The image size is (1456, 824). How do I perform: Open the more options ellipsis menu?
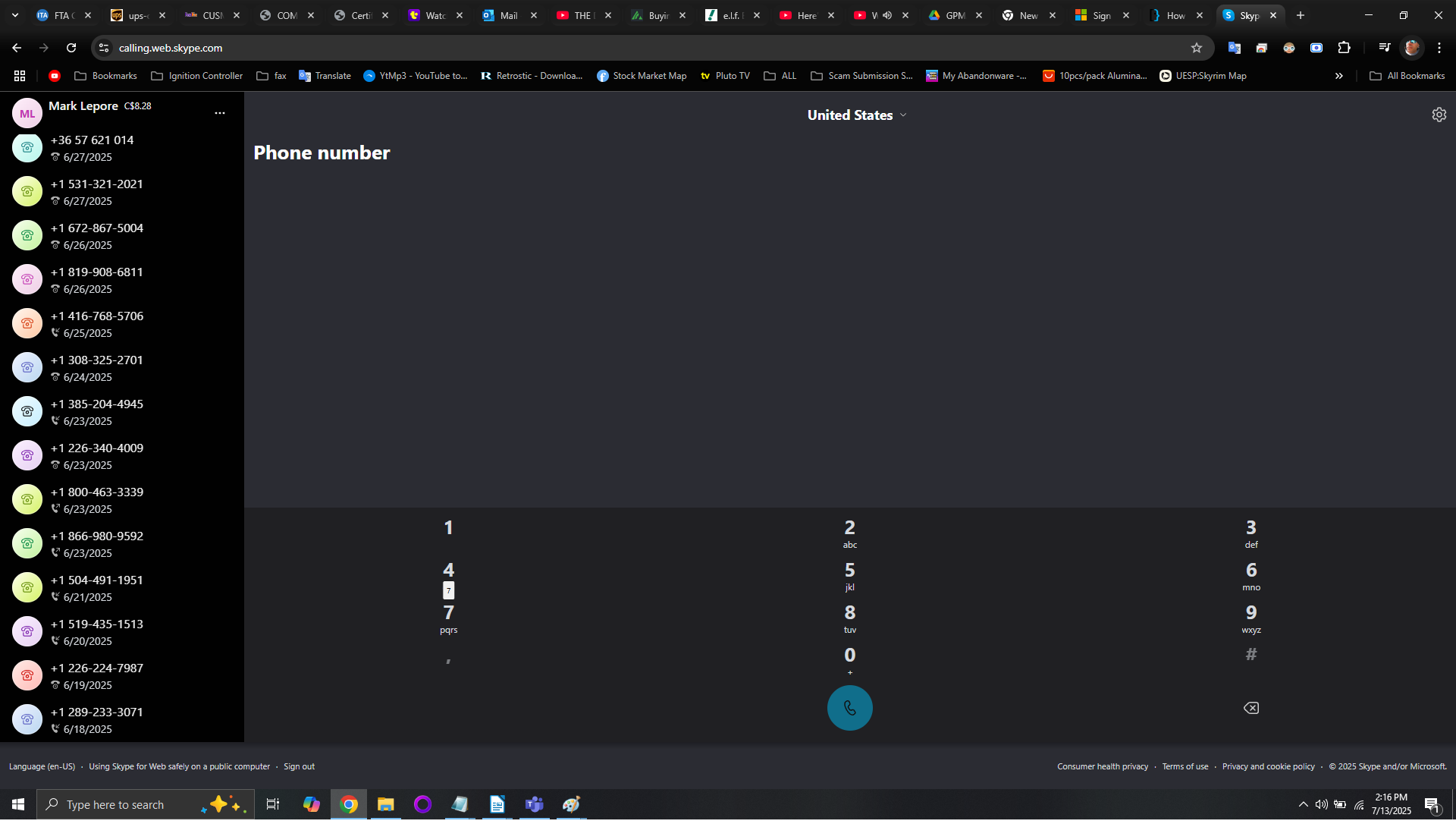pyautogui.click(x=220, y=113)
